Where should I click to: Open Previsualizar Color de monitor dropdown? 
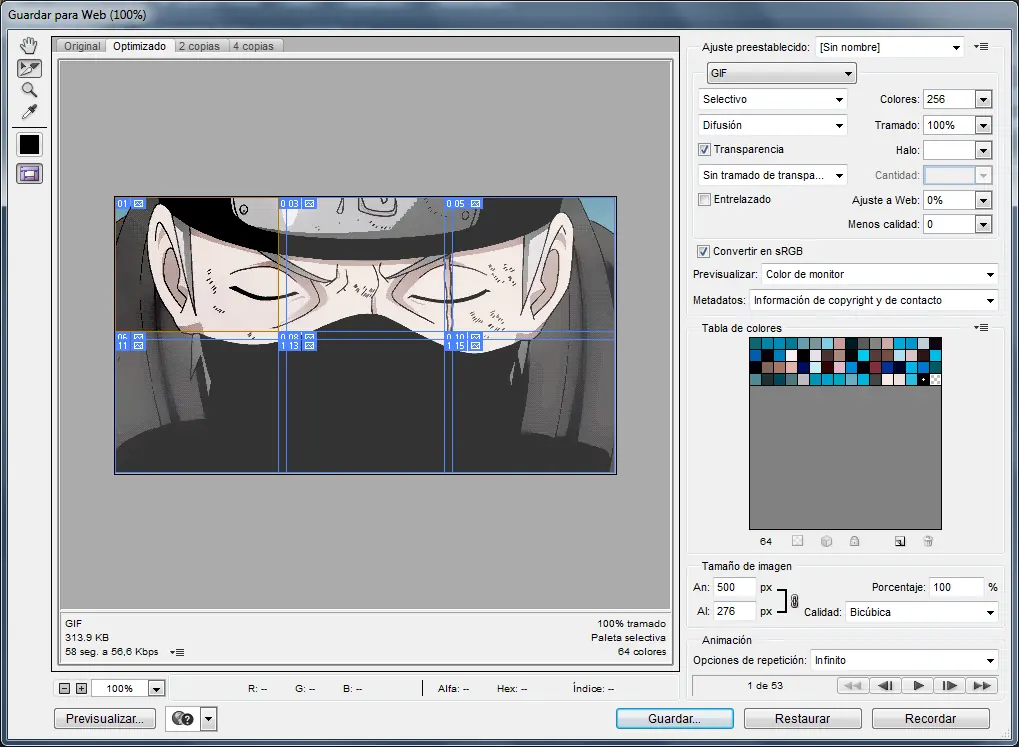pos(880,274)
